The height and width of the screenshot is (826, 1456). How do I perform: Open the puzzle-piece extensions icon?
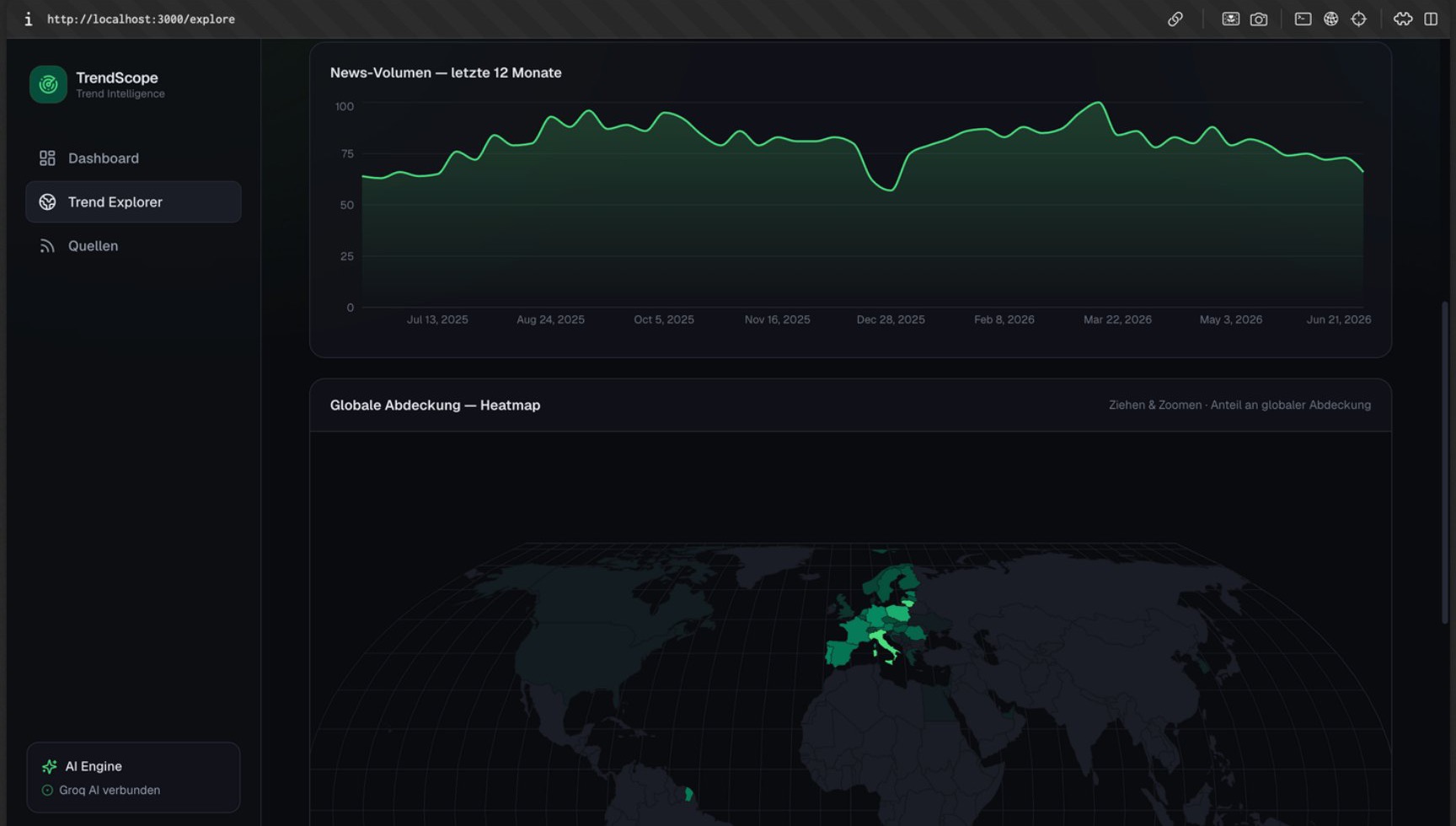point(1403,19)
